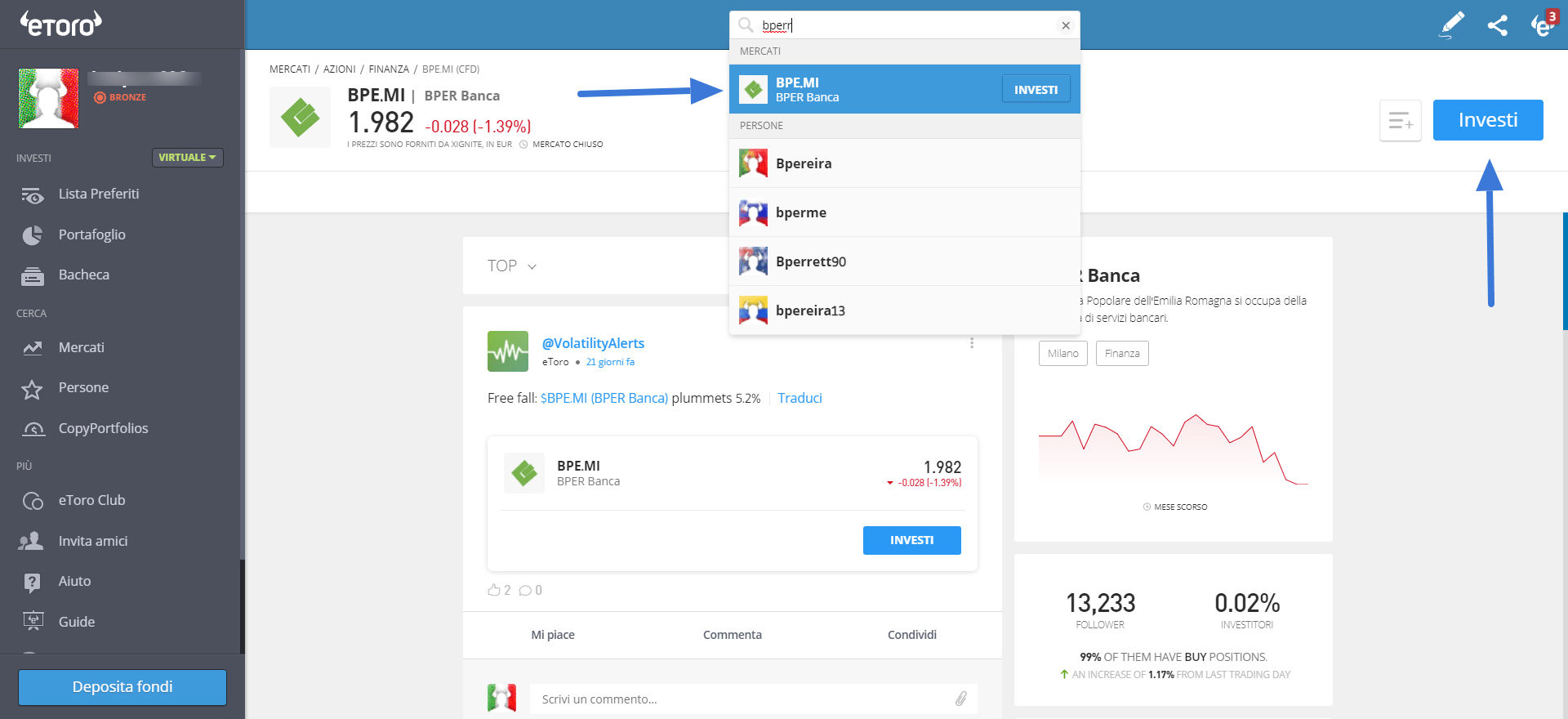Click the Guide presentation icon
The height and width of the screenshot is (719, 1568).
pos(33,622)
